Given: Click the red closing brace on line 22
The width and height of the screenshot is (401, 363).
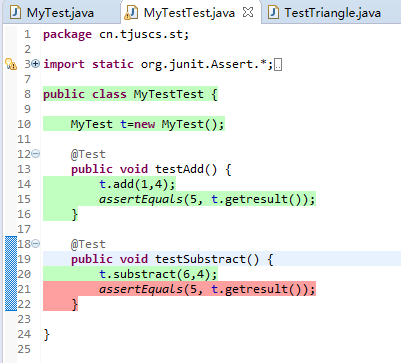Looking at the screenshot, I should coord(75,304).
